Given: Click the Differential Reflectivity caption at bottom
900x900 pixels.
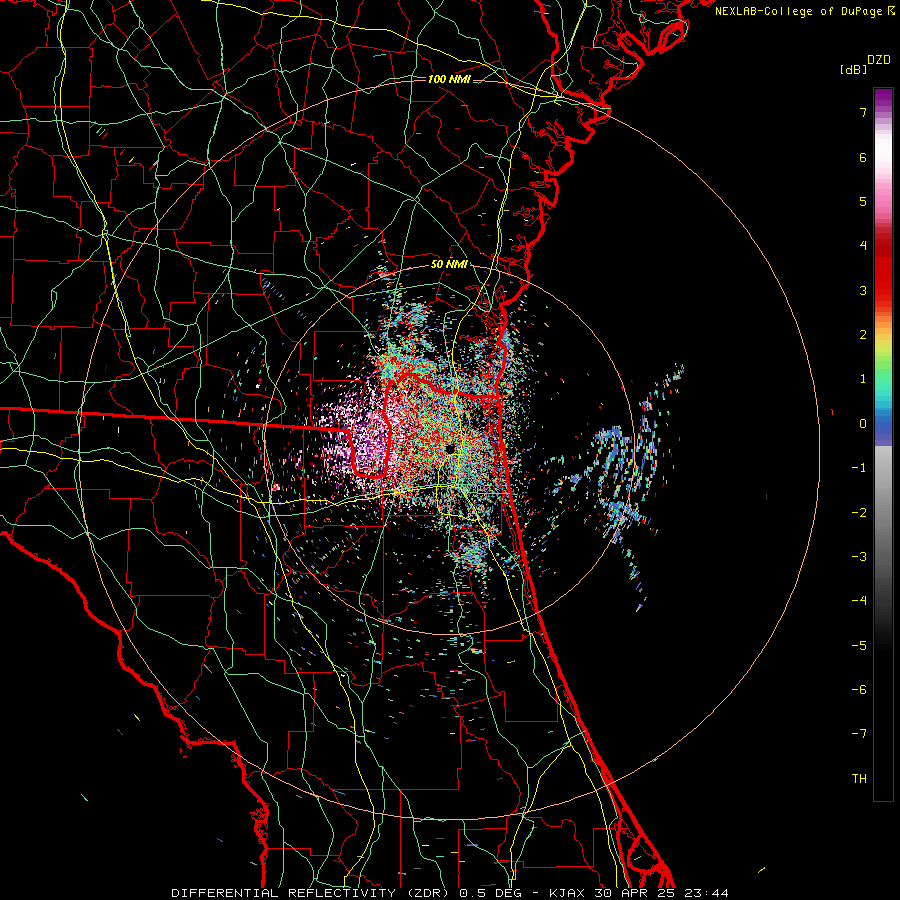Looking at the screenshot, I should pyautogui.click(x=450, y=893).
